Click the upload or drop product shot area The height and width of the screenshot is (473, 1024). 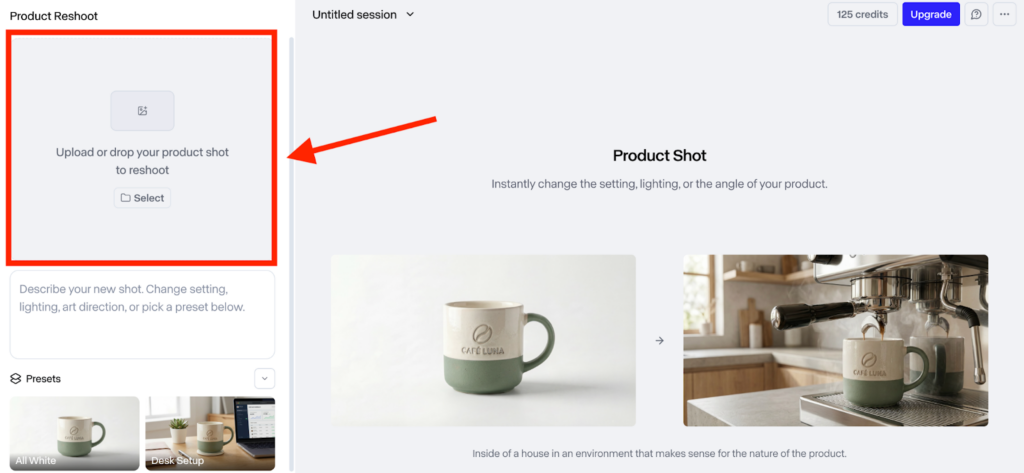(x=142, y=148)
